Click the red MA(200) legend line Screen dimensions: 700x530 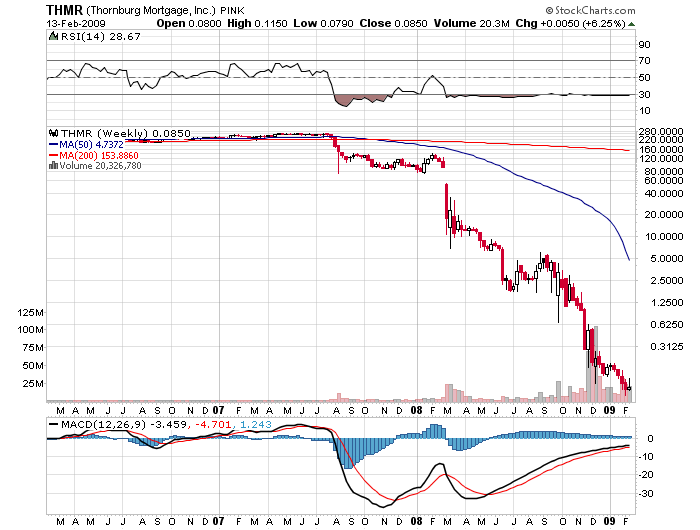(53, 155)
